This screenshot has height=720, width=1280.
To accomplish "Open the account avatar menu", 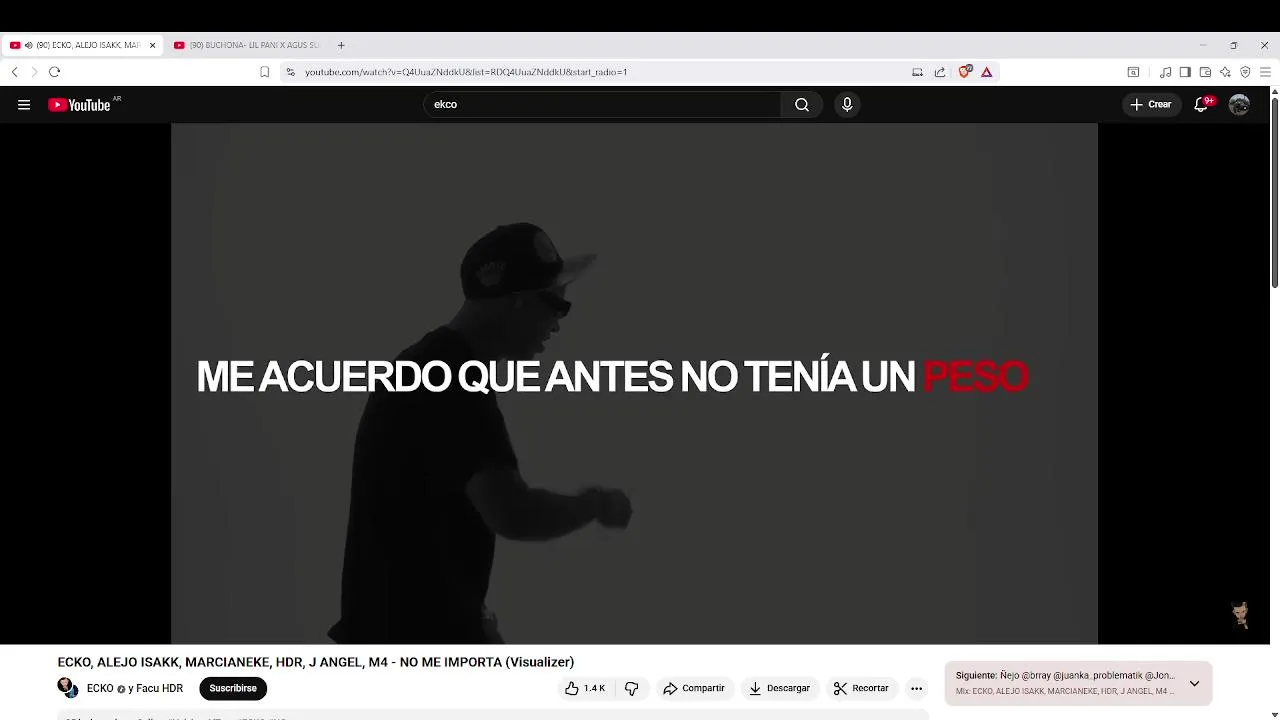I will tap(1239, 104).
